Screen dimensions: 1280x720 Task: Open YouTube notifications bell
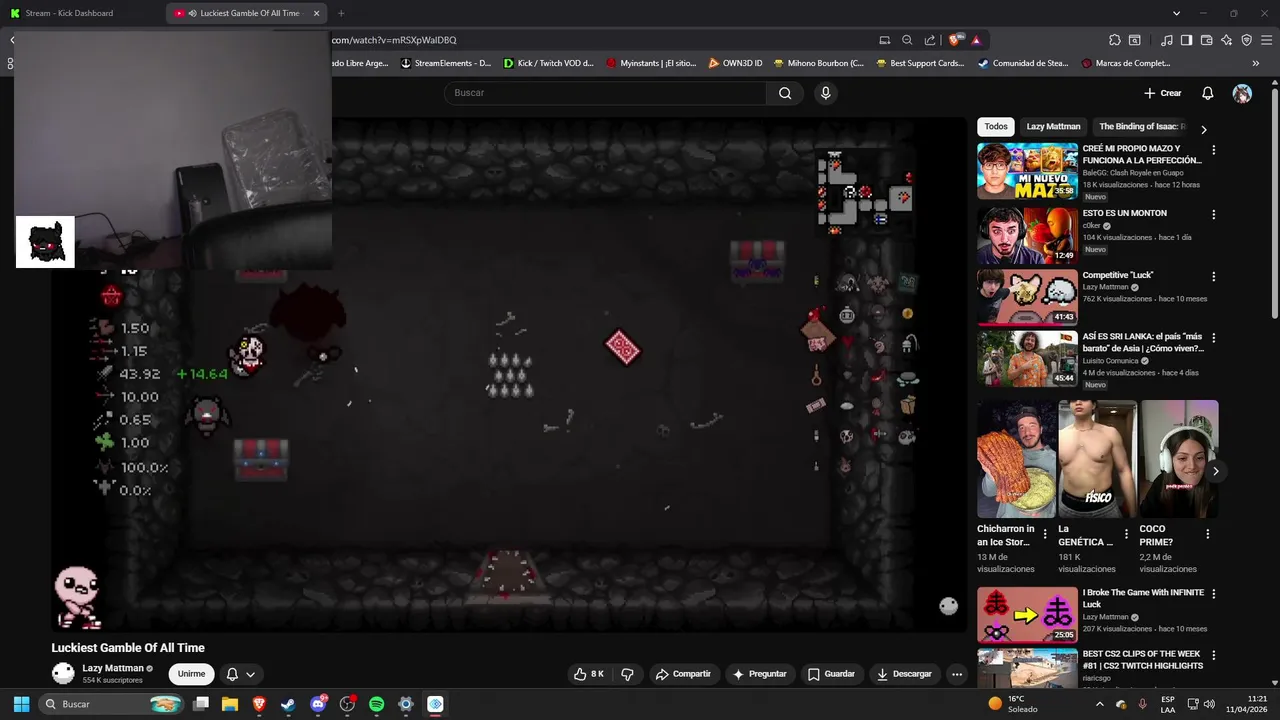(1207, 93)
